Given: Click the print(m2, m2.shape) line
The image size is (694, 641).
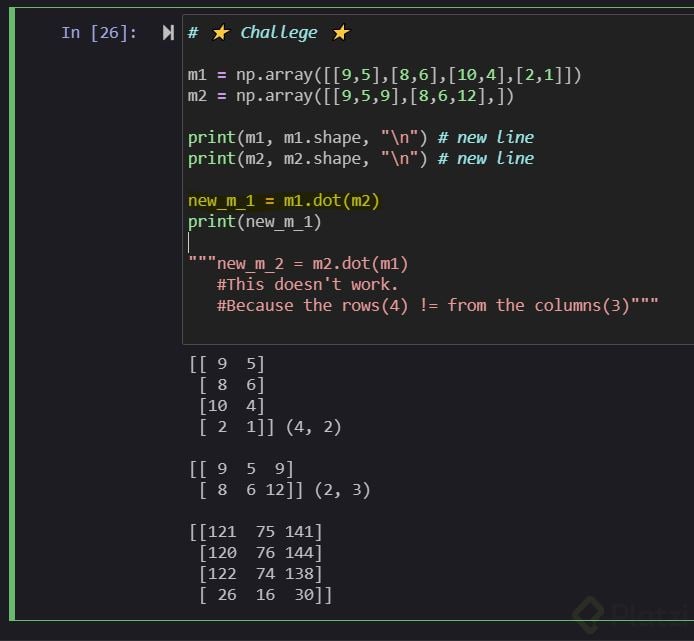Looking at the screenshot, I should pos(361,159).
